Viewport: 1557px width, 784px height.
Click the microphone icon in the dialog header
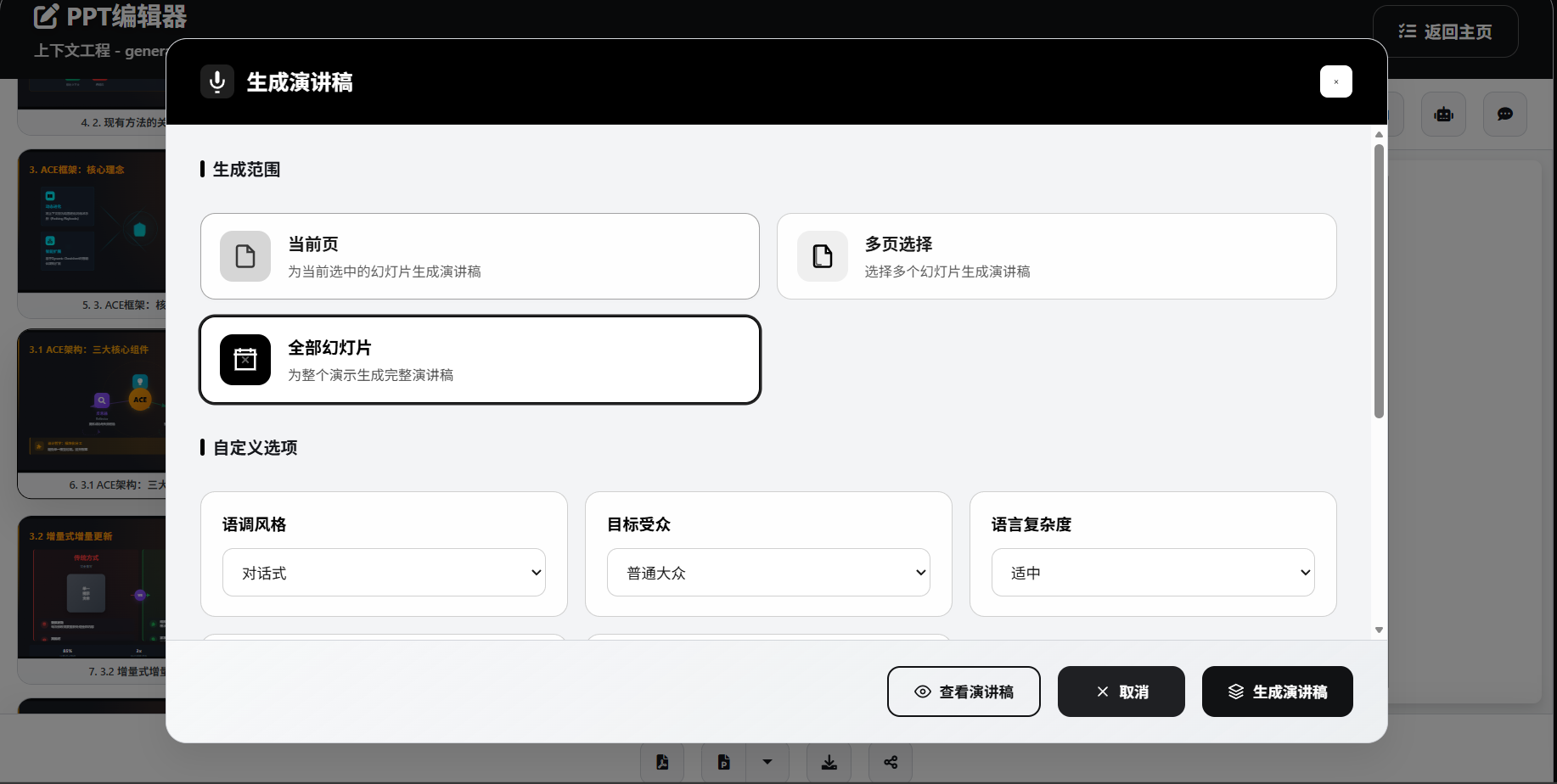tap(217, 81)
